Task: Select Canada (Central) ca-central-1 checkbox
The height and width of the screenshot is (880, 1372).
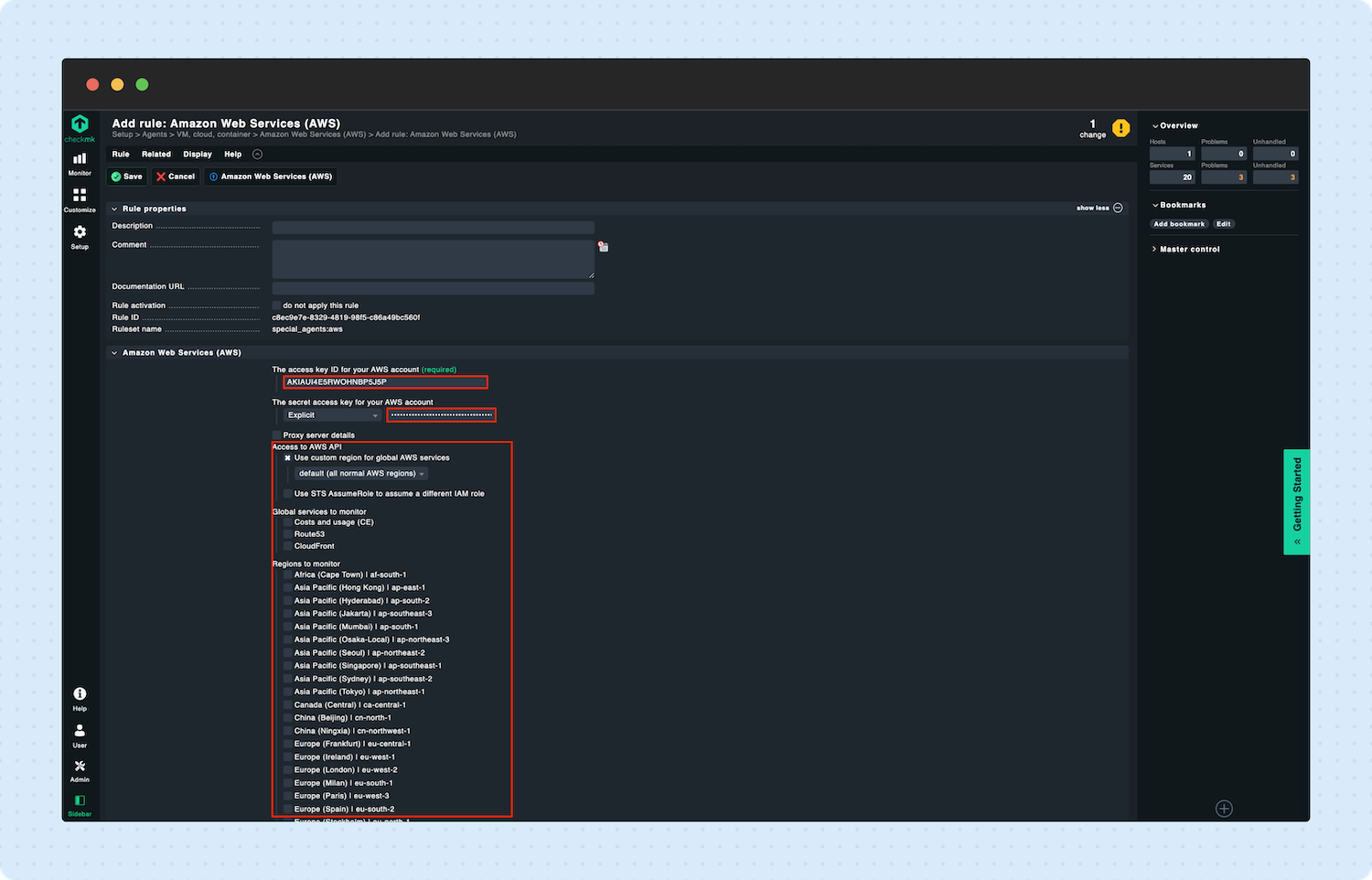Action: (287, 705)
